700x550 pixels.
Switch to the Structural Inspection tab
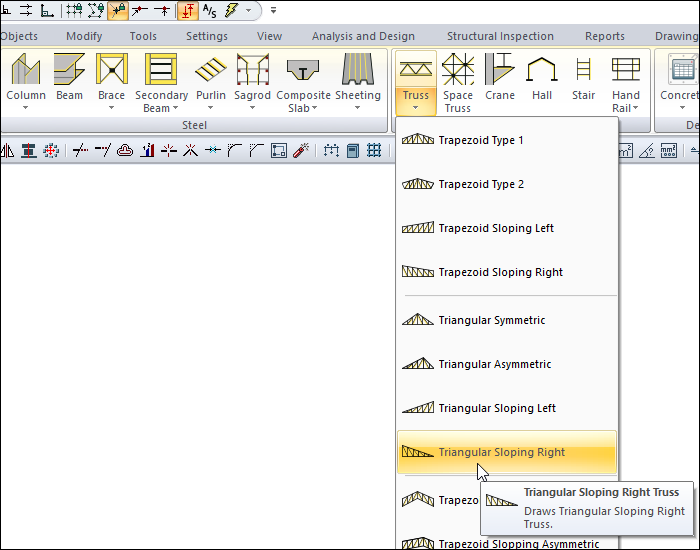pyautogui.click(x=500, y=36)
